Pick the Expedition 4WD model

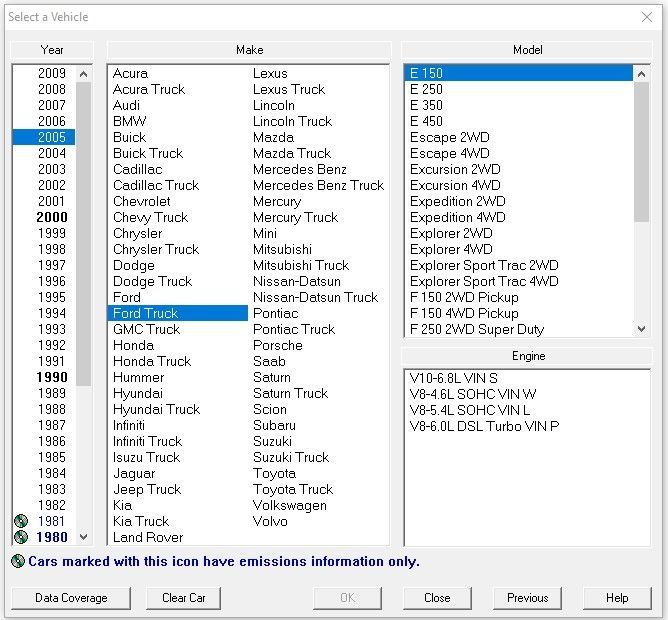tap(458, 217)
